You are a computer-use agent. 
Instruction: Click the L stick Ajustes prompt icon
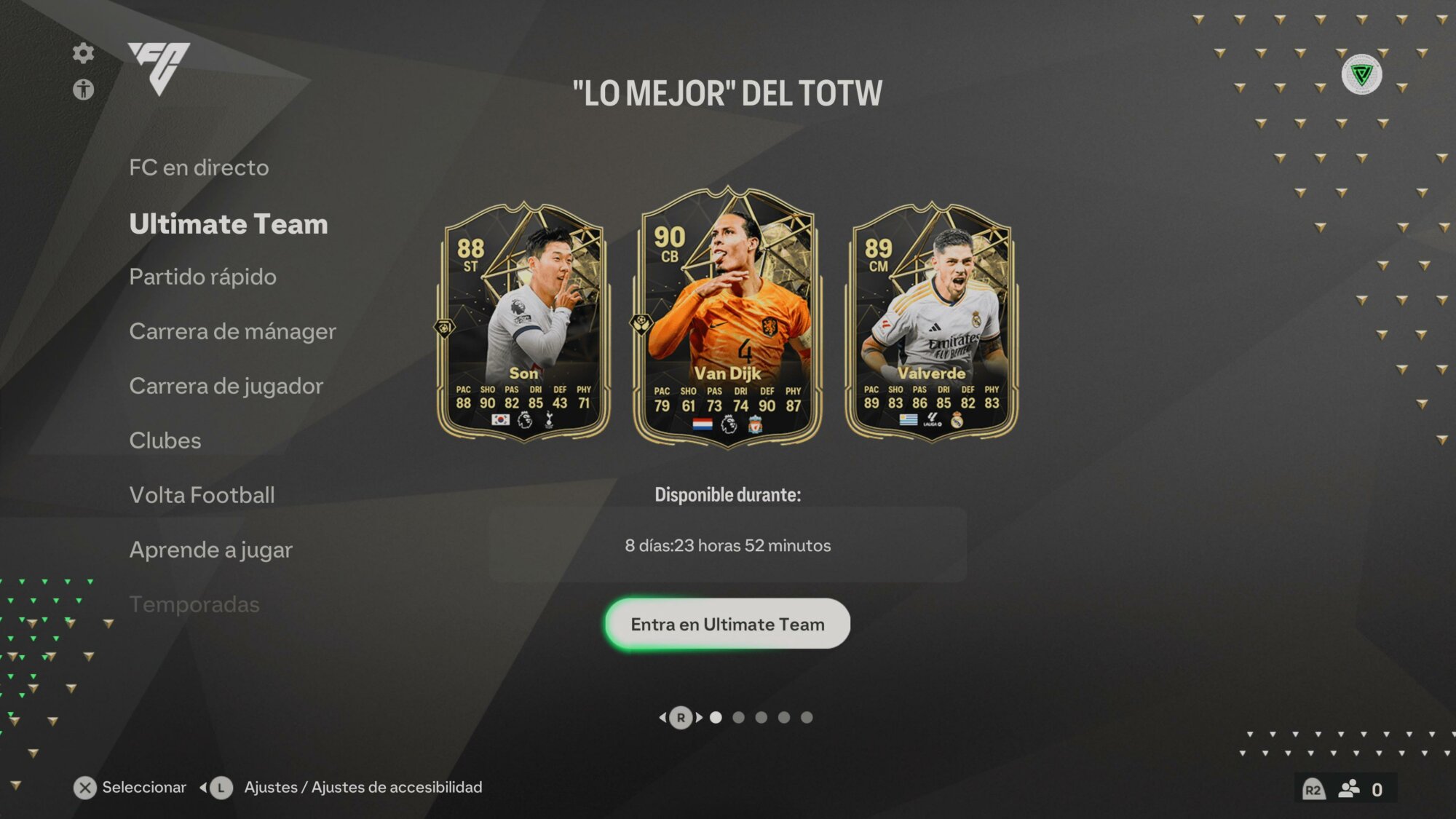[x=221, y=787]
